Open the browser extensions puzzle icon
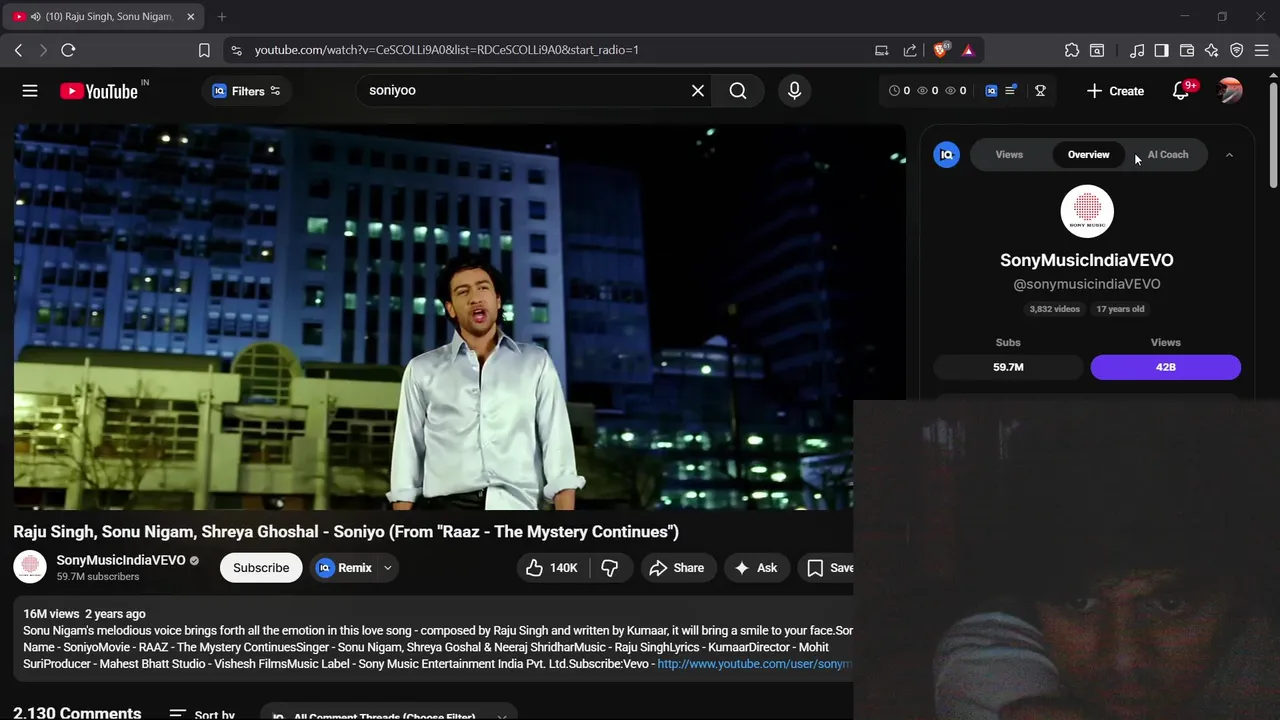The width and height of the screenshot is (1280, 720). [x=1072, y=50]
